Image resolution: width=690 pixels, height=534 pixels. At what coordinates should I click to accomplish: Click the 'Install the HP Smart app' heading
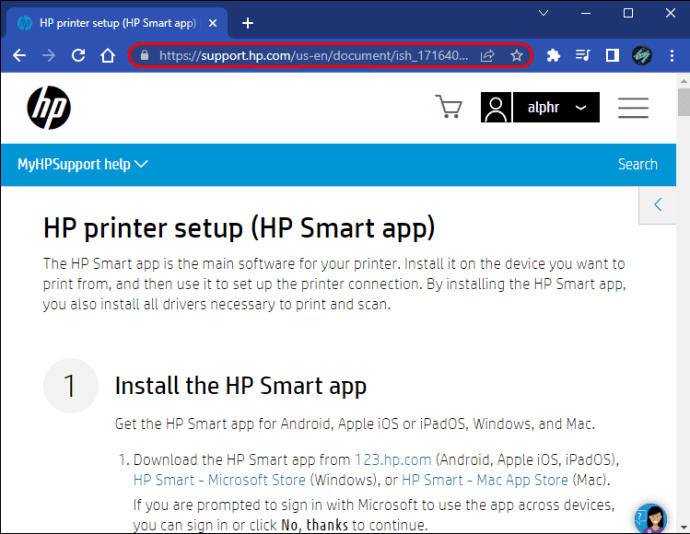coord(241,386)
